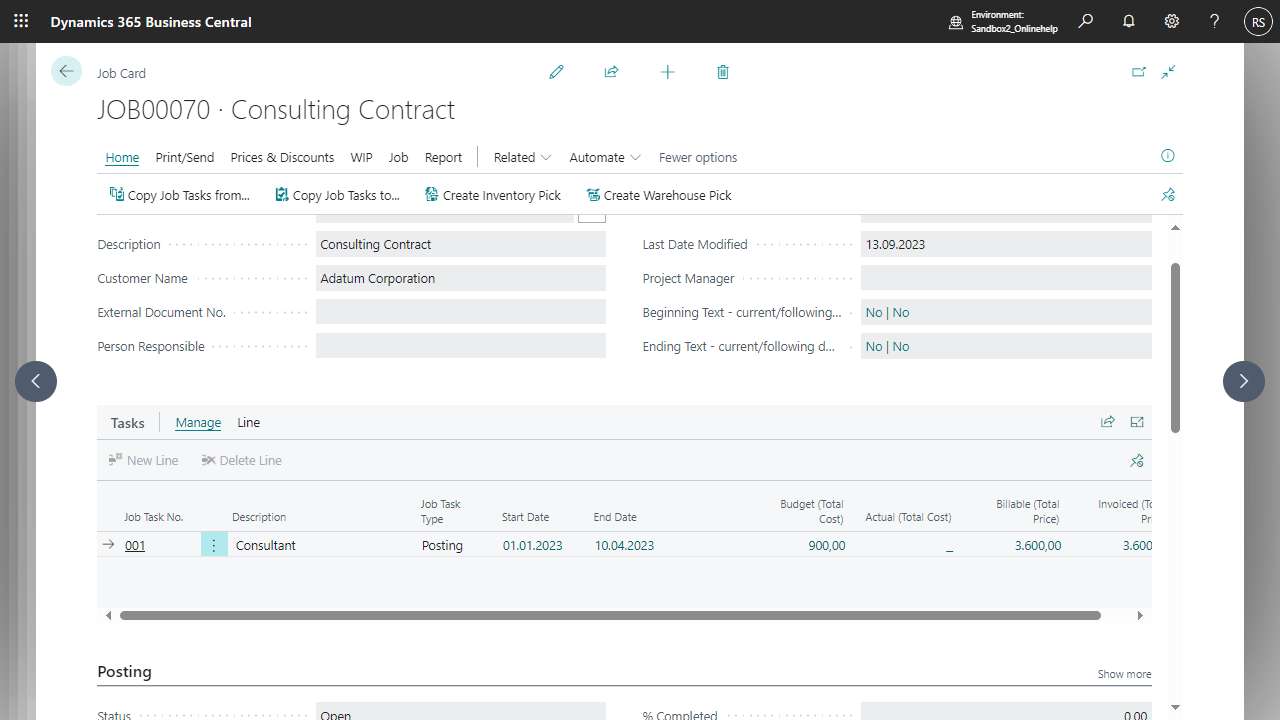Expand the Automate dropdown menu
This screenshot has width=1280, height=720.
[x=604, y=157]
